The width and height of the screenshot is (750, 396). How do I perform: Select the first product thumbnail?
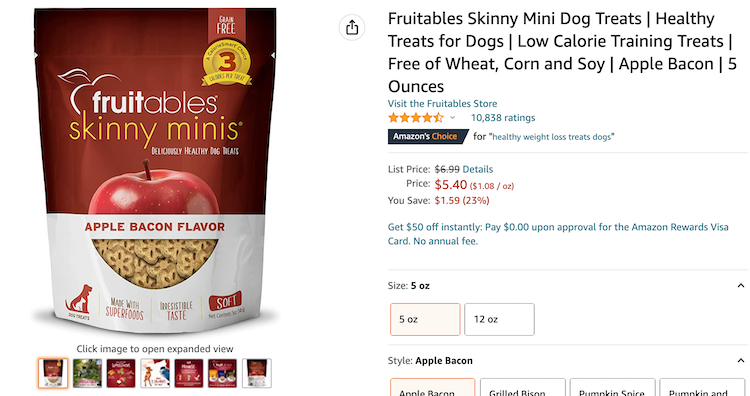pyautogui.click(x=53, y=373)
